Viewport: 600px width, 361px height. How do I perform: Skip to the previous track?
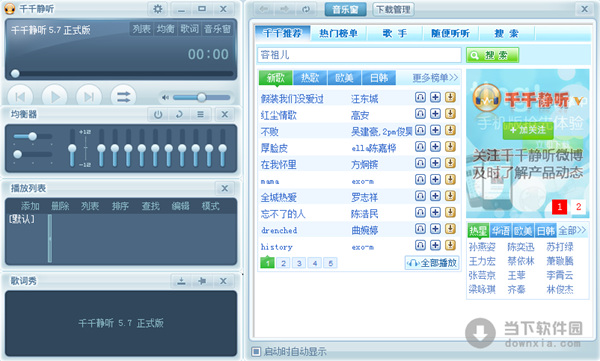pos(20,96)
